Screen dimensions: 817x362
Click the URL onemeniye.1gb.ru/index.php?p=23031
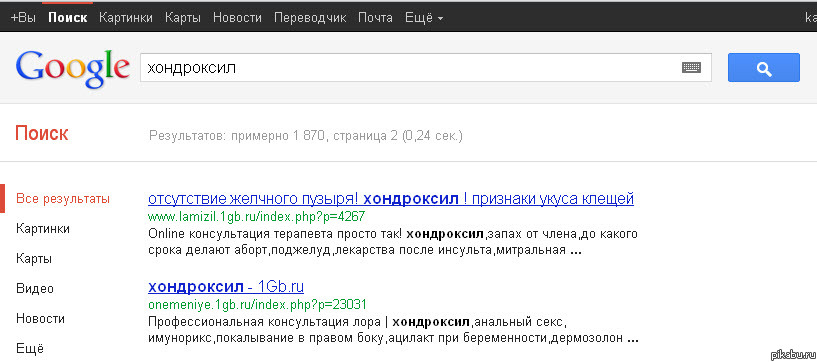point(257,304)
